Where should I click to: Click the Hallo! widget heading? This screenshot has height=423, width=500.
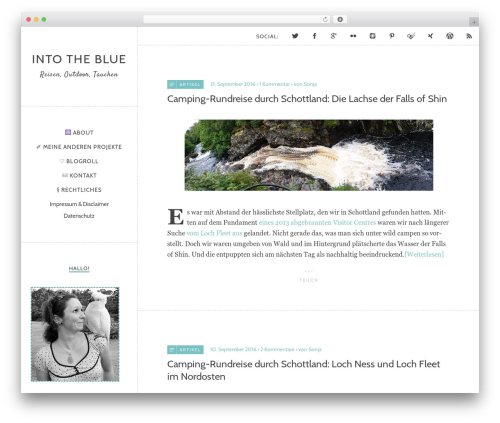79,268
